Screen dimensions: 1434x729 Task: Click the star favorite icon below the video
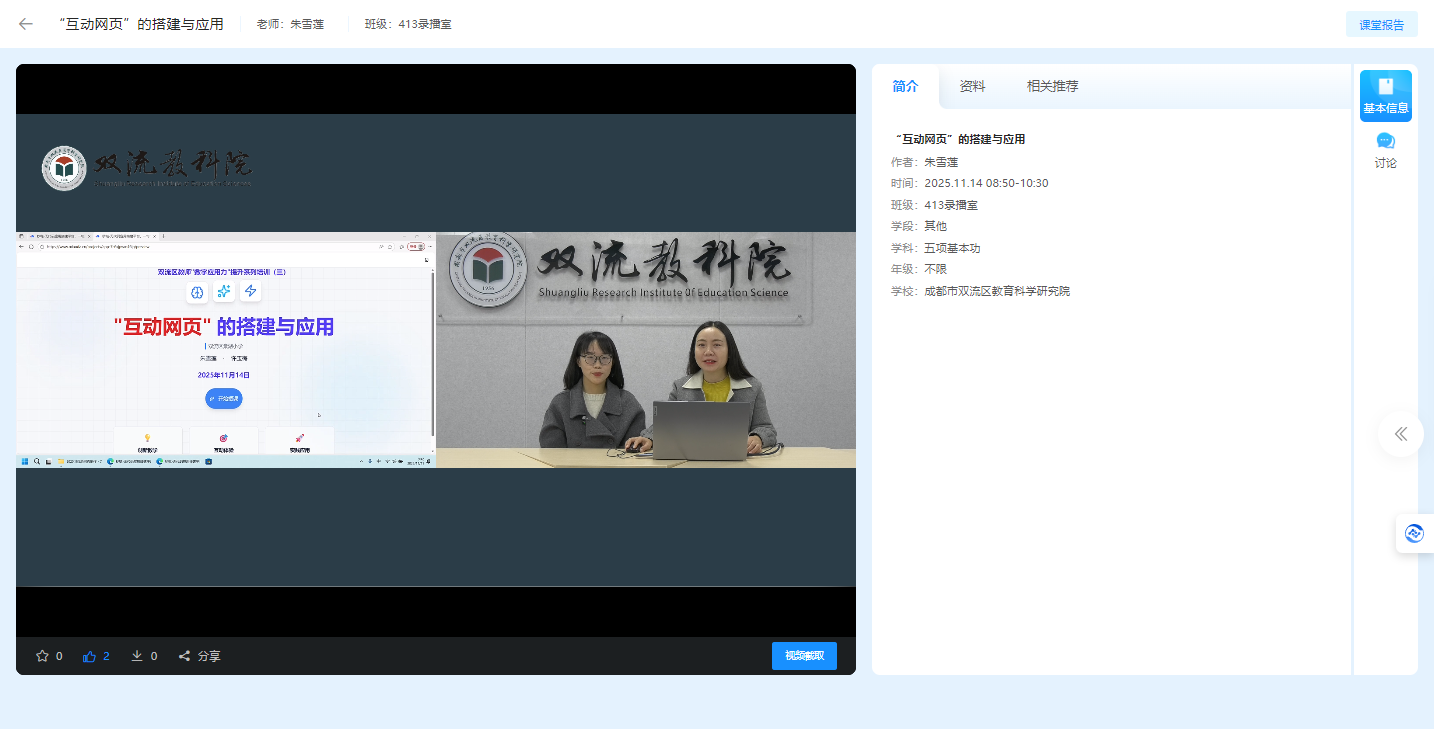42,655
